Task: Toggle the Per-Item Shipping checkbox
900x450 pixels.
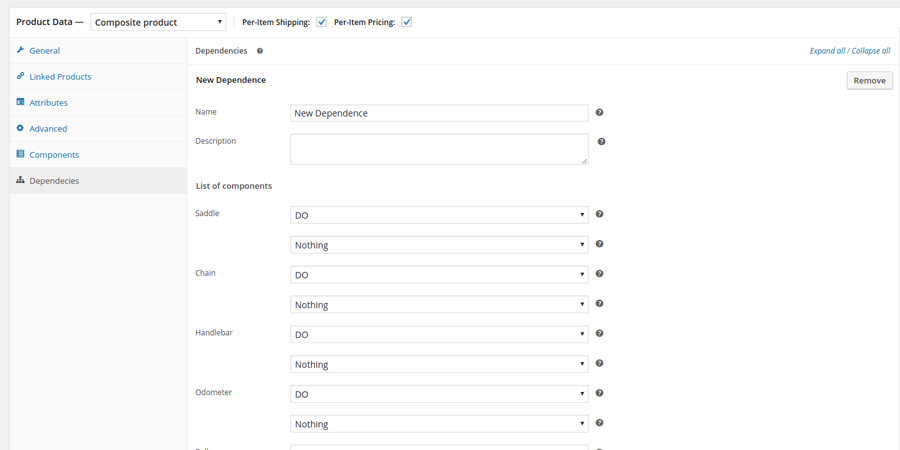Action: click(x=321, y=22)
